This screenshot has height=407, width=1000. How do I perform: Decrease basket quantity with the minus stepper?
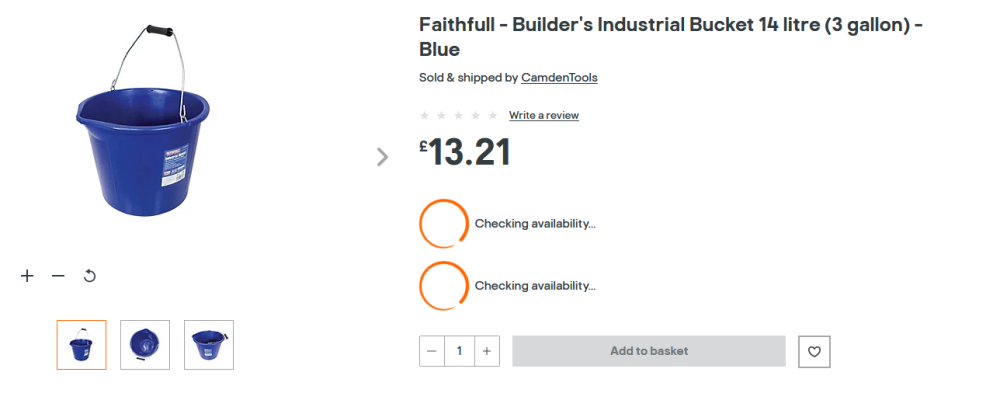432,351
